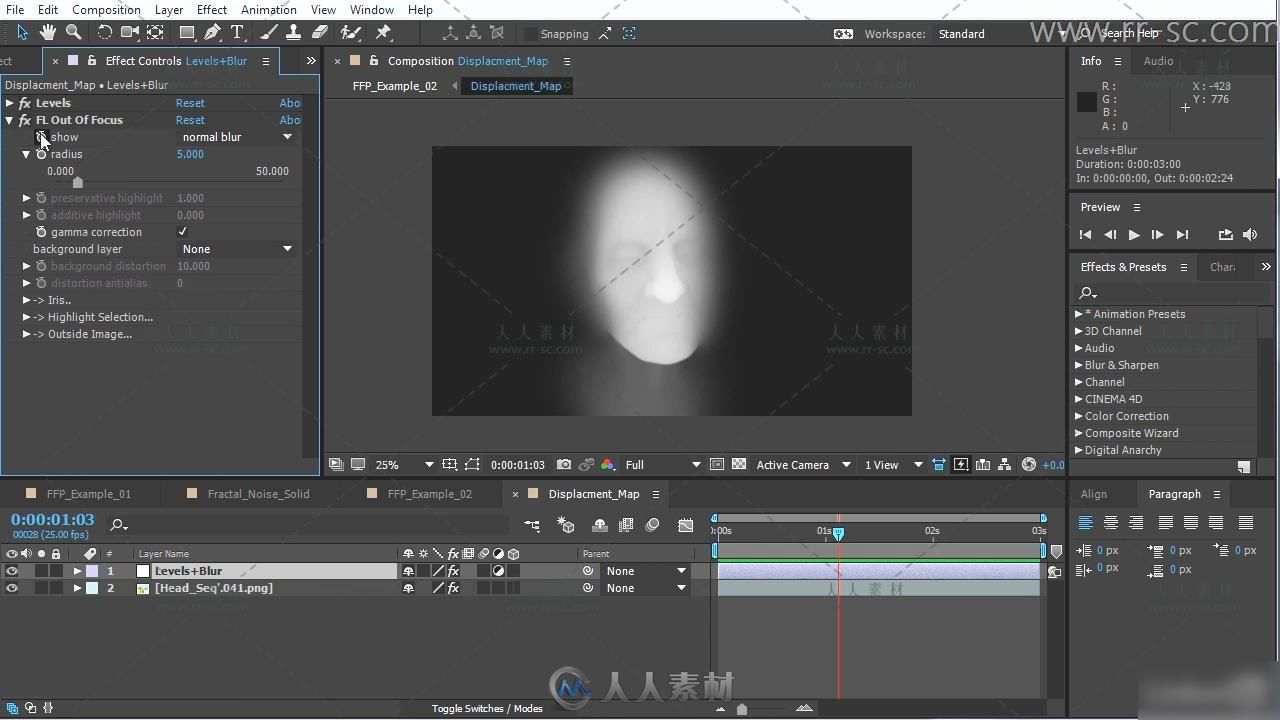This screenshot has width=1280, height=720.
Task: Open the background layer None dropdown
Action: [236, 249]
